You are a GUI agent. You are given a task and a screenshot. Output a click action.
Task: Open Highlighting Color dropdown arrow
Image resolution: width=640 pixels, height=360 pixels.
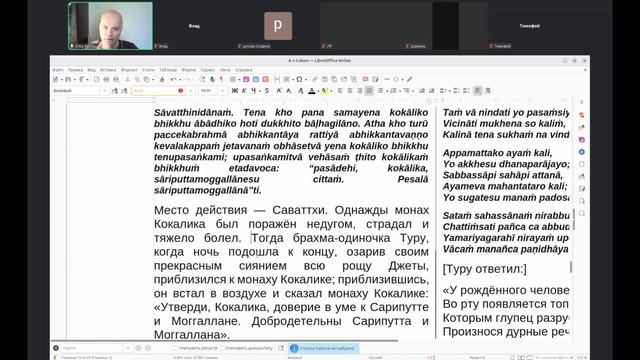tap(331, 91)
